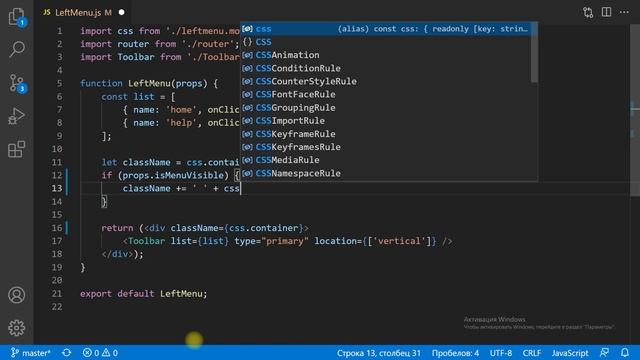The height and width of the screenshot is (360, 640).
Task: Choose the CSSMediaRule suggestion
Action: pyautogui.click(x=386, y=160)
